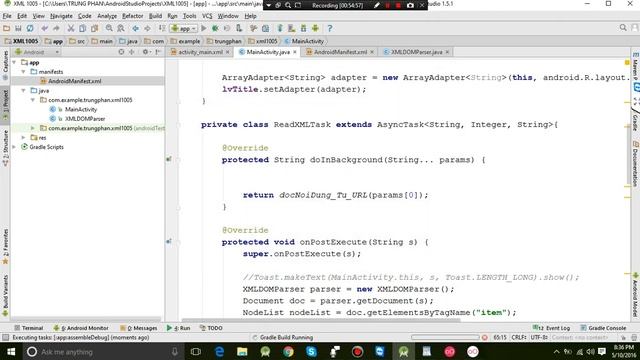Select AndroidManifest.xml in the project tree

coord(75,81)
